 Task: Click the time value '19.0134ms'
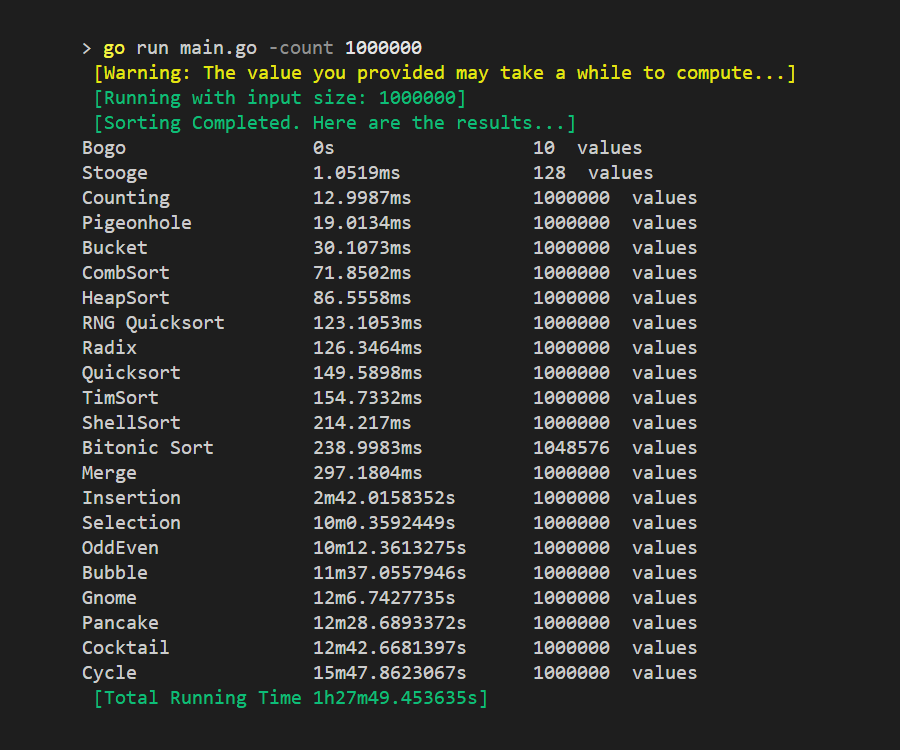[x=362, y=223]
